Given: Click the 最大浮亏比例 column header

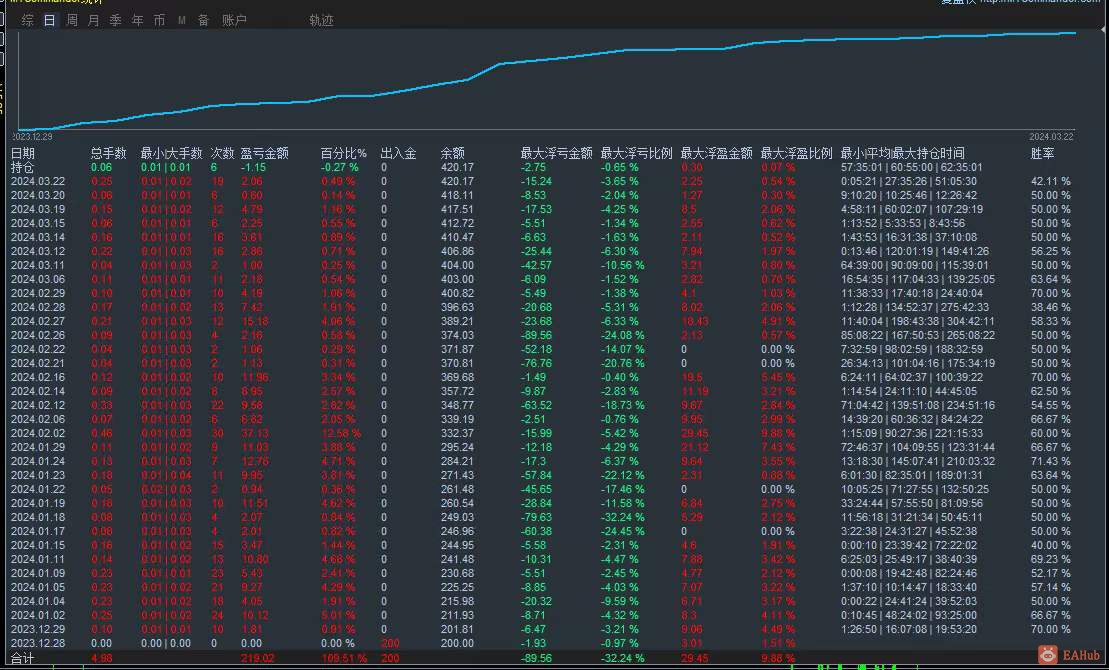Looking at the screenshot, I should coord(637,154).
